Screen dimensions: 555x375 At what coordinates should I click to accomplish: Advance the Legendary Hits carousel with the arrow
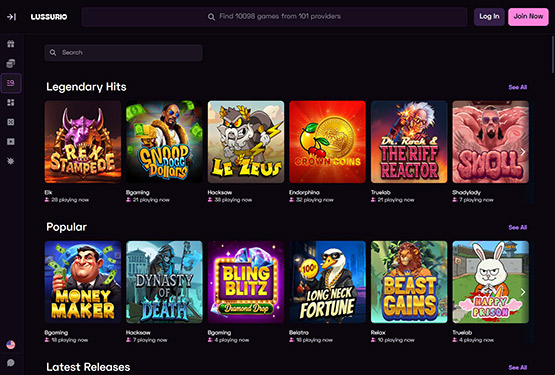(523, 152)
